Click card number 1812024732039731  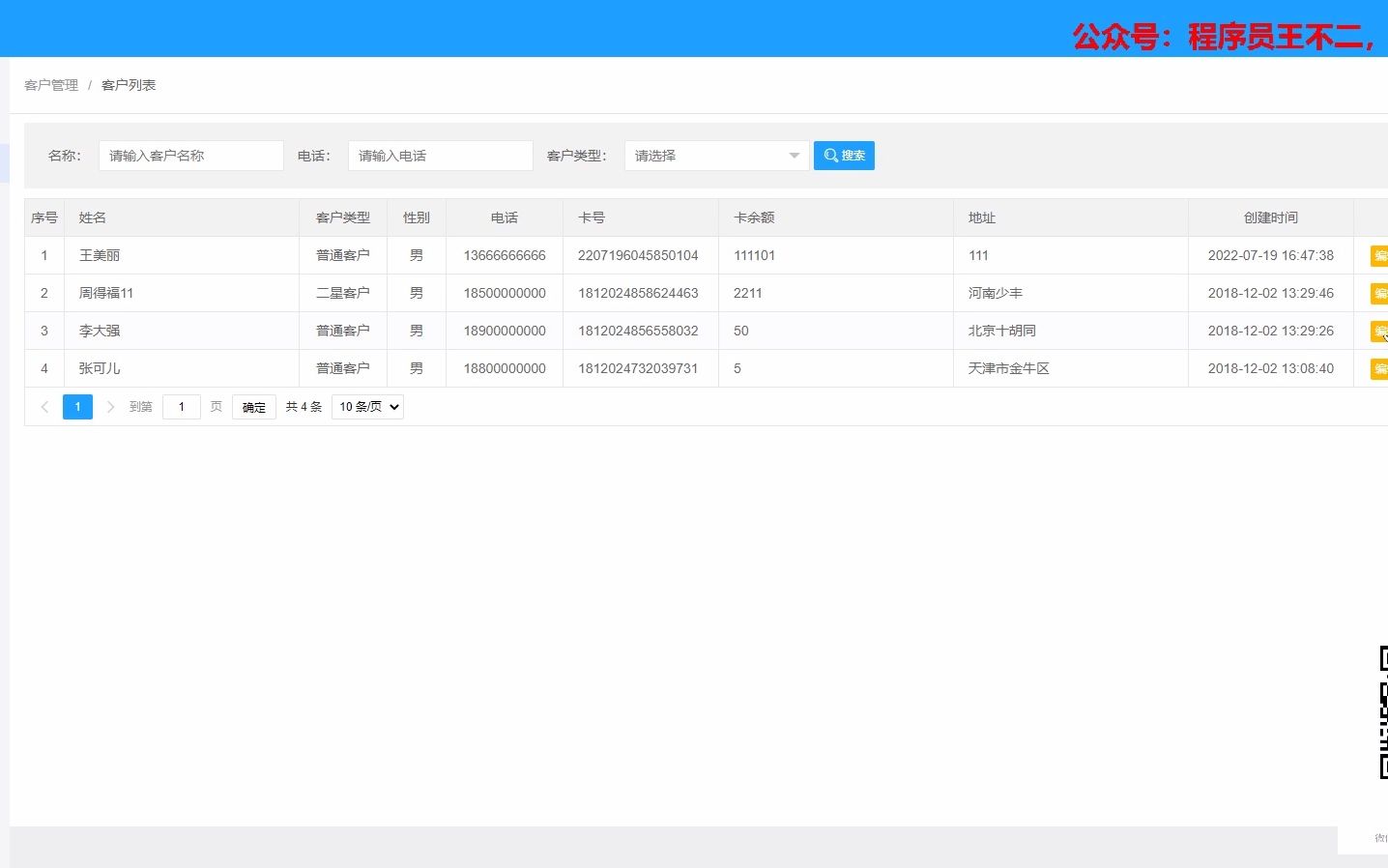tap(638, 368)
